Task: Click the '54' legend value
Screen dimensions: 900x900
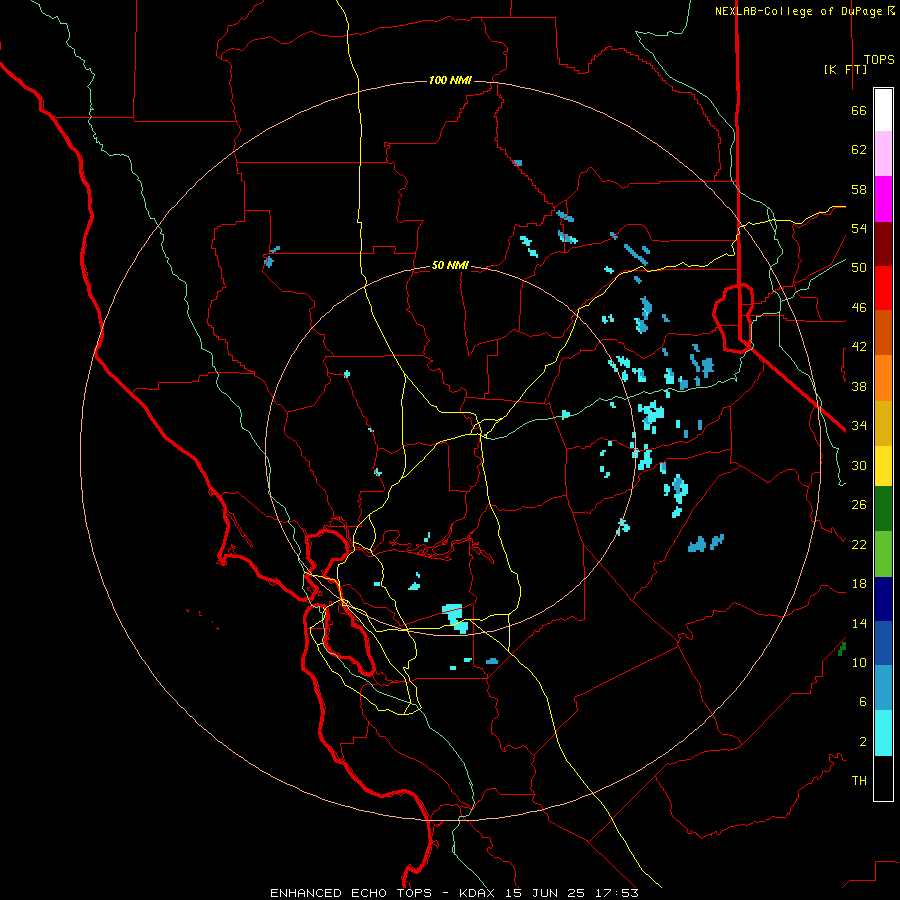Action: click(859, 228)
